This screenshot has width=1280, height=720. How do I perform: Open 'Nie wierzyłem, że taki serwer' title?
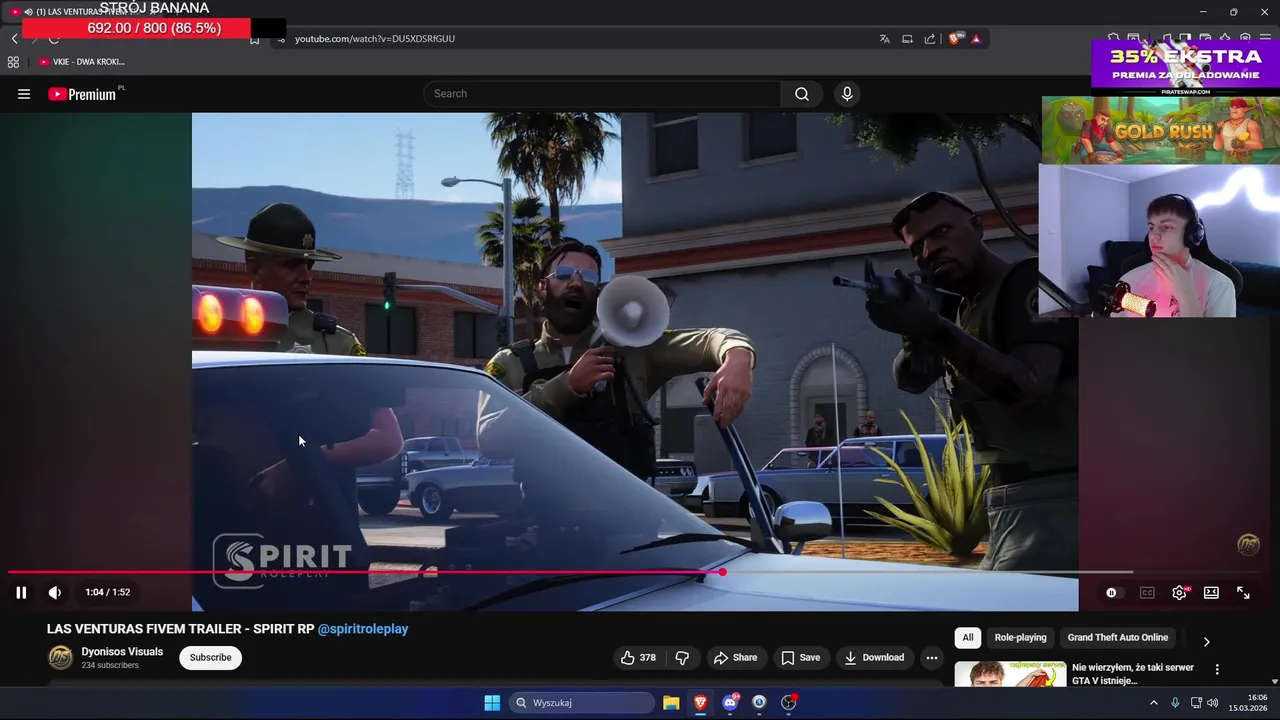point(1132,674)
